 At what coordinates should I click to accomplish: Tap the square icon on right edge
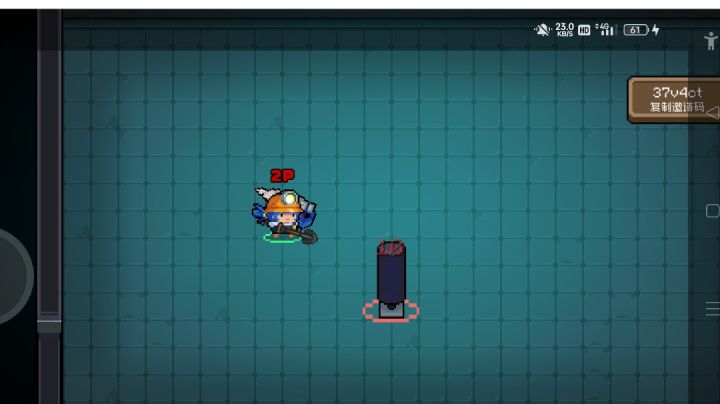point(713,211)
